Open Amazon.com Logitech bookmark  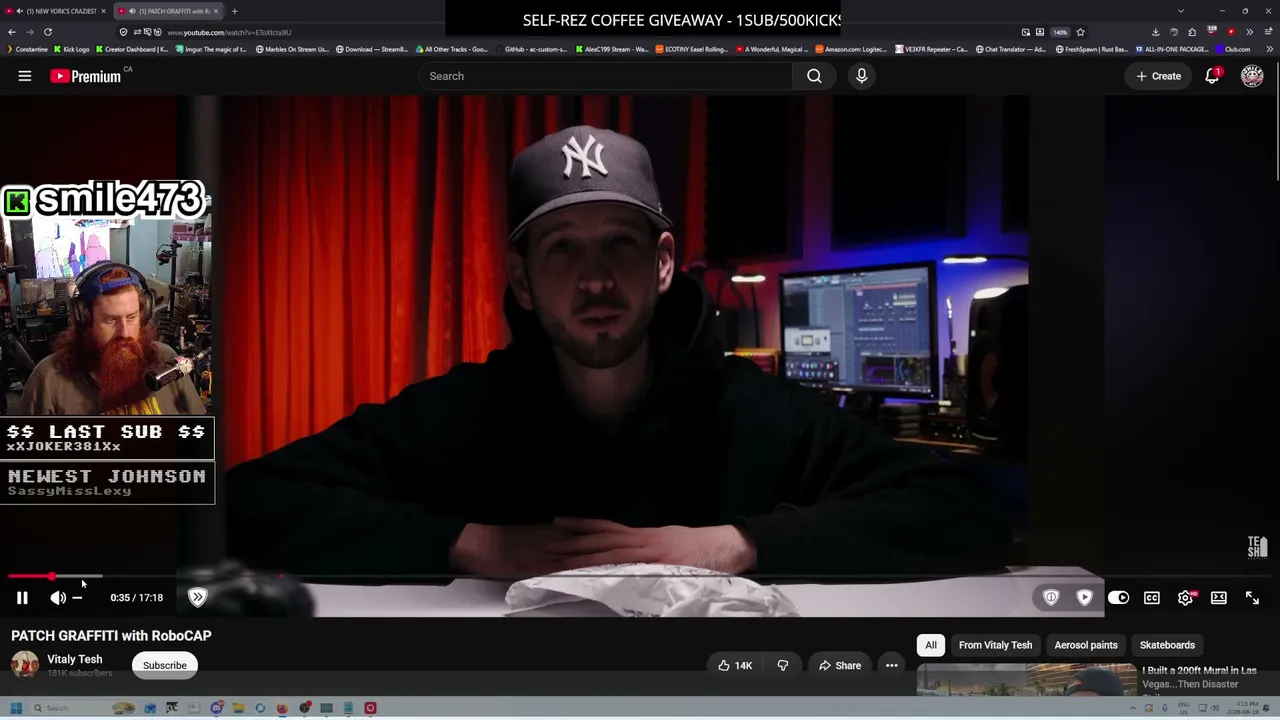852,49
